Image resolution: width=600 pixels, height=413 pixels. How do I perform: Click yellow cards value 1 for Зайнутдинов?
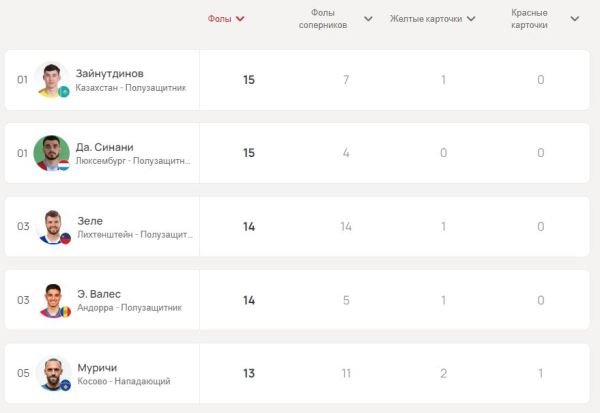click(443, 80)
